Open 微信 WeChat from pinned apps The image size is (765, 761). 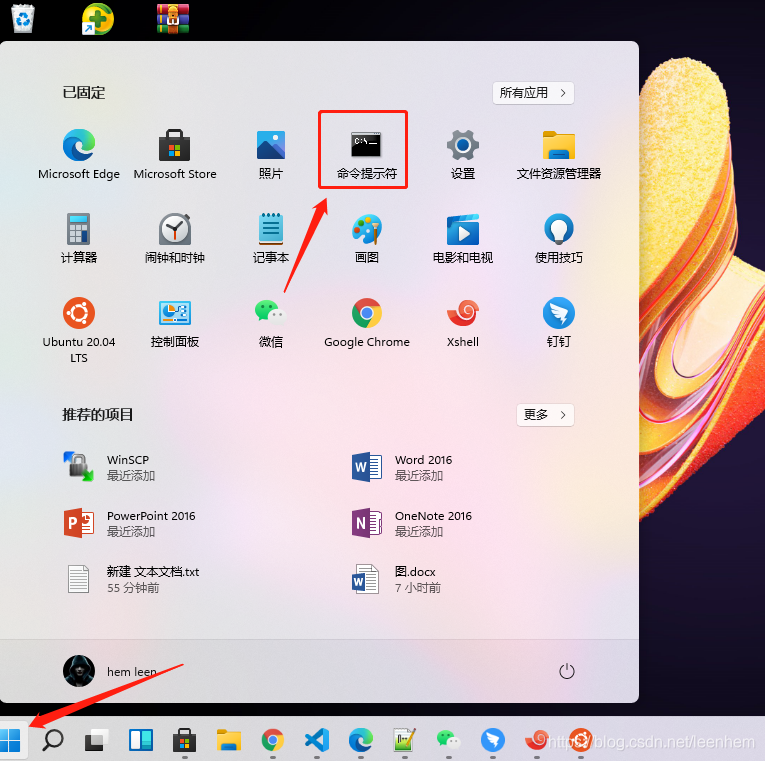tap(271, 322)
